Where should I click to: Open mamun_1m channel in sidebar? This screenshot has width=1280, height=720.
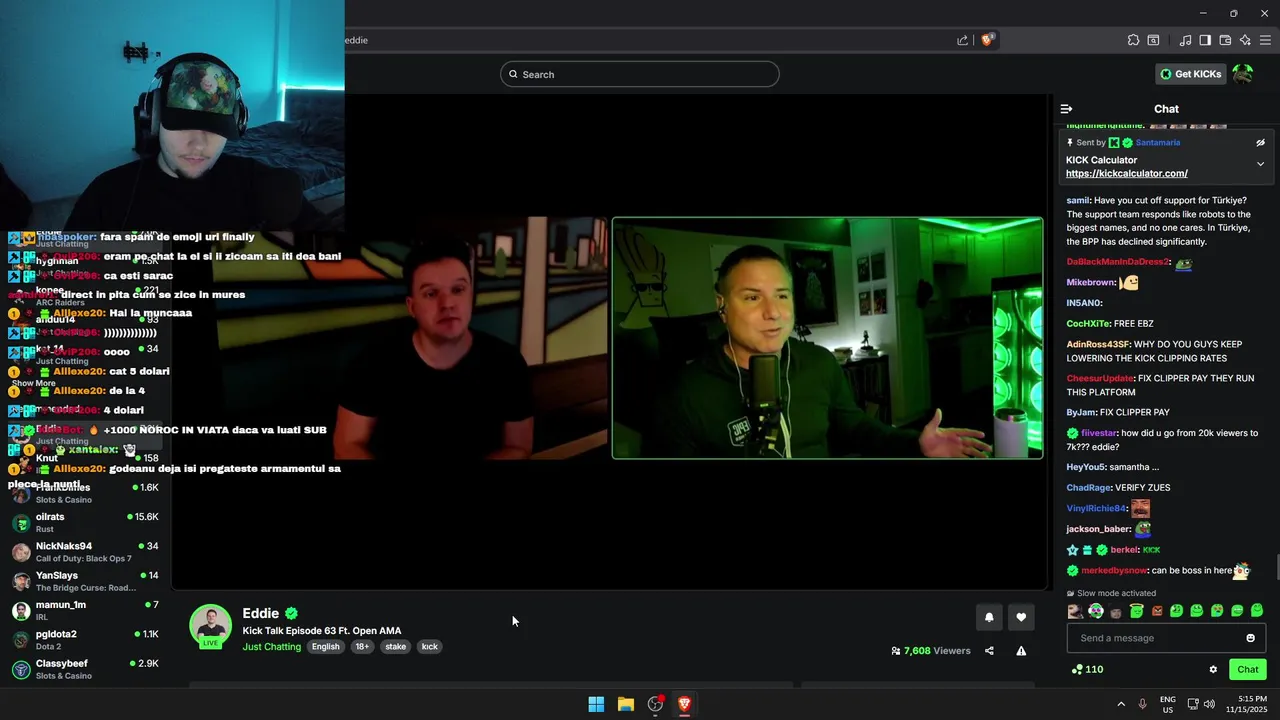pyautogui.click(x=85, y=610)
